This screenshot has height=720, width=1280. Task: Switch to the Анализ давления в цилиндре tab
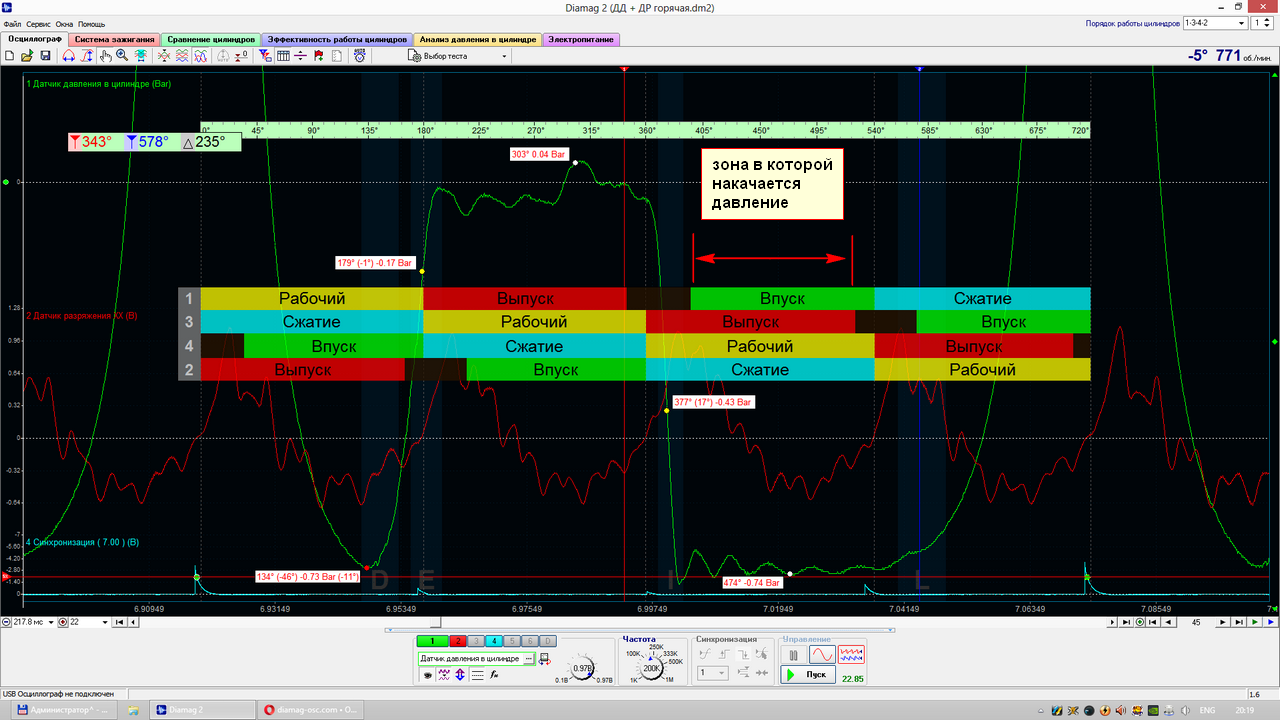click(x=478, y=40)
